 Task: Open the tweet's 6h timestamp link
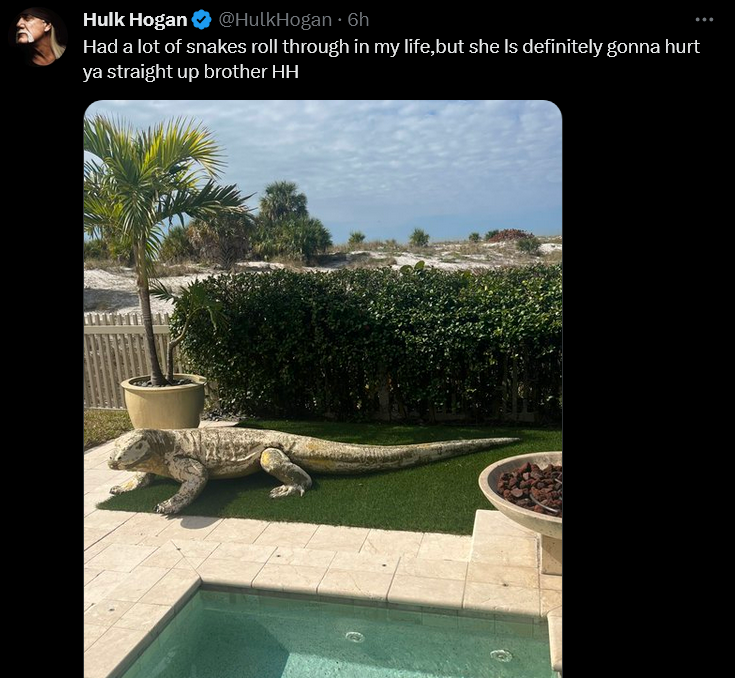359,20
